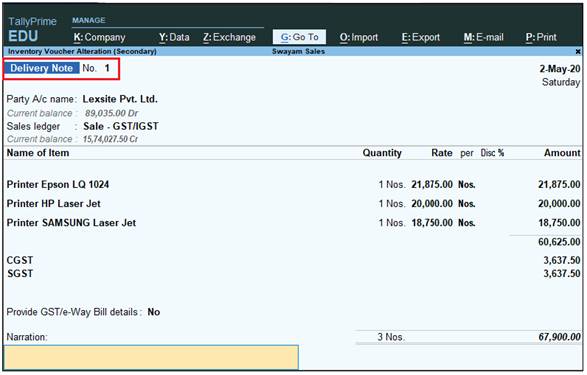This screenshot has height=375, width=587.
Task: Click the Quantity column header
Action: click(x=382, y=153)
